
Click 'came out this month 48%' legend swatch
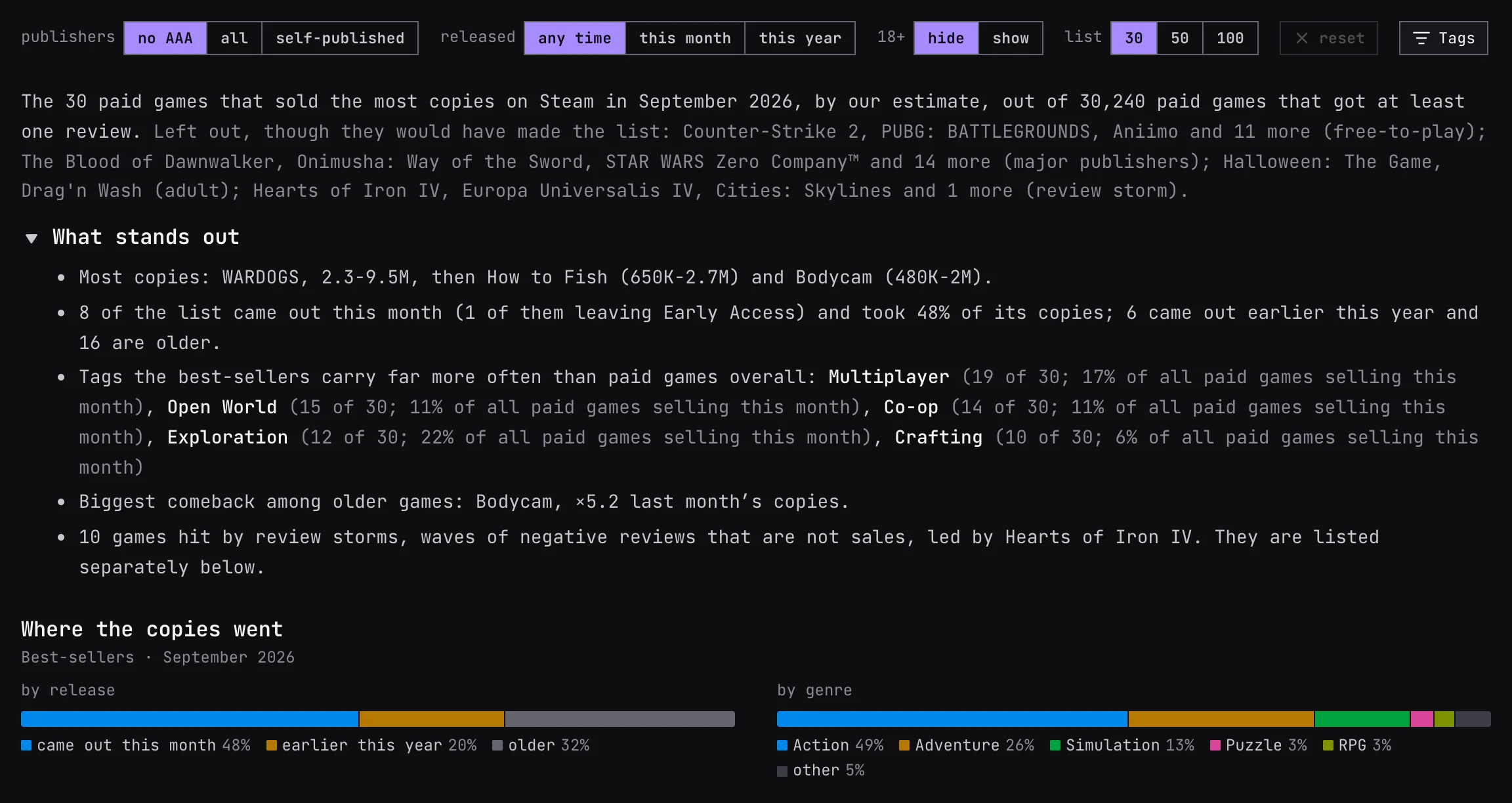tap(26, 745)
